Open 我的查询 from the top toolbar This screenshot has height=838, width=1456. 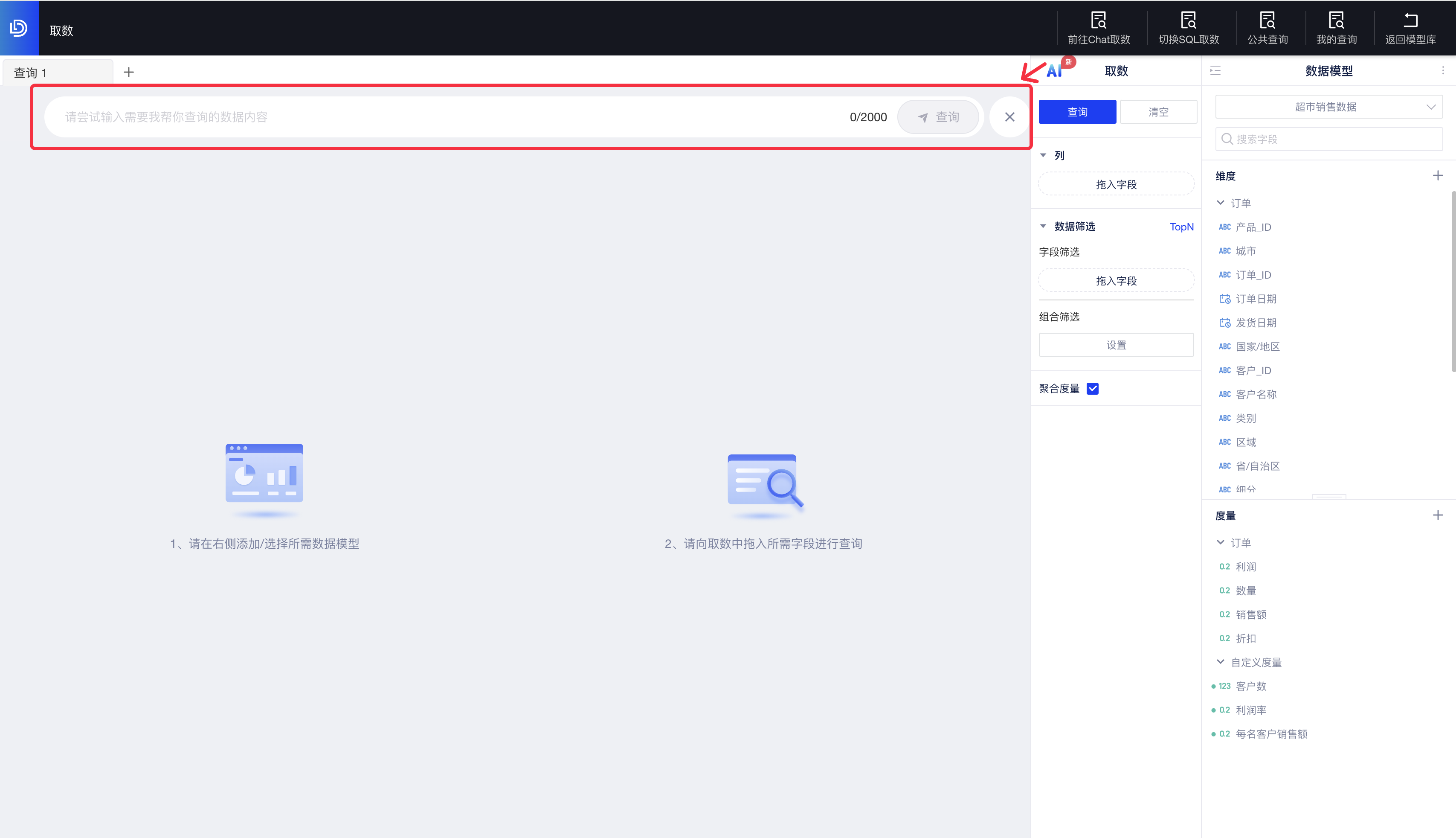[1336, 28]
